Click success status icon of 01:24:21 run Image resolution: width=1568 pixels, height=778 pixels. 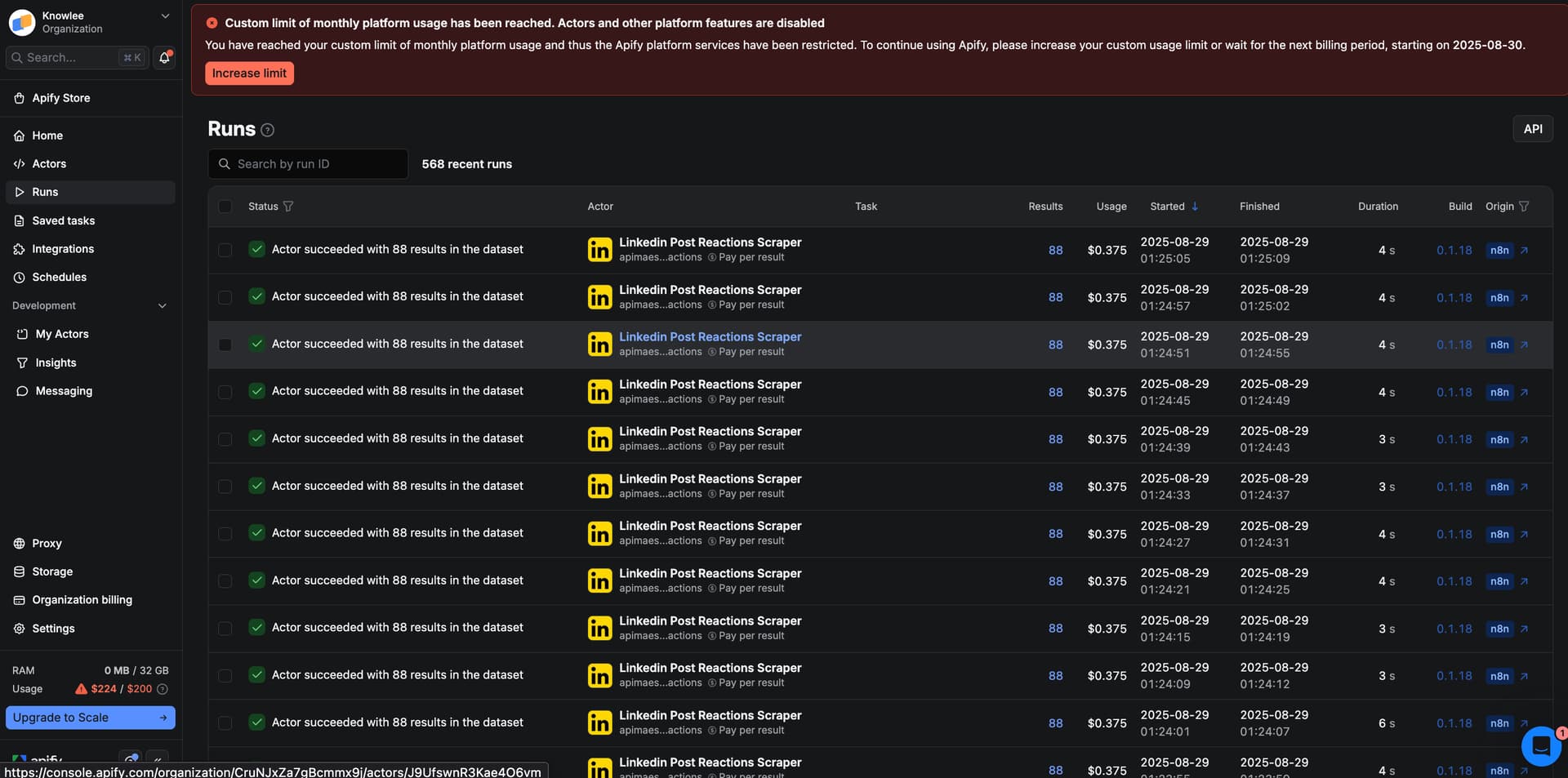point(256,580)
